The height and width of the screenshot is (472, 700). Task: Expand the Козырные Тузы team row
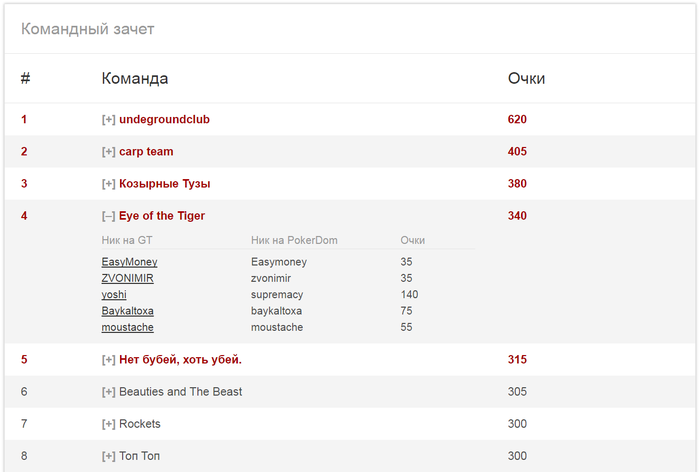point(108,184)
